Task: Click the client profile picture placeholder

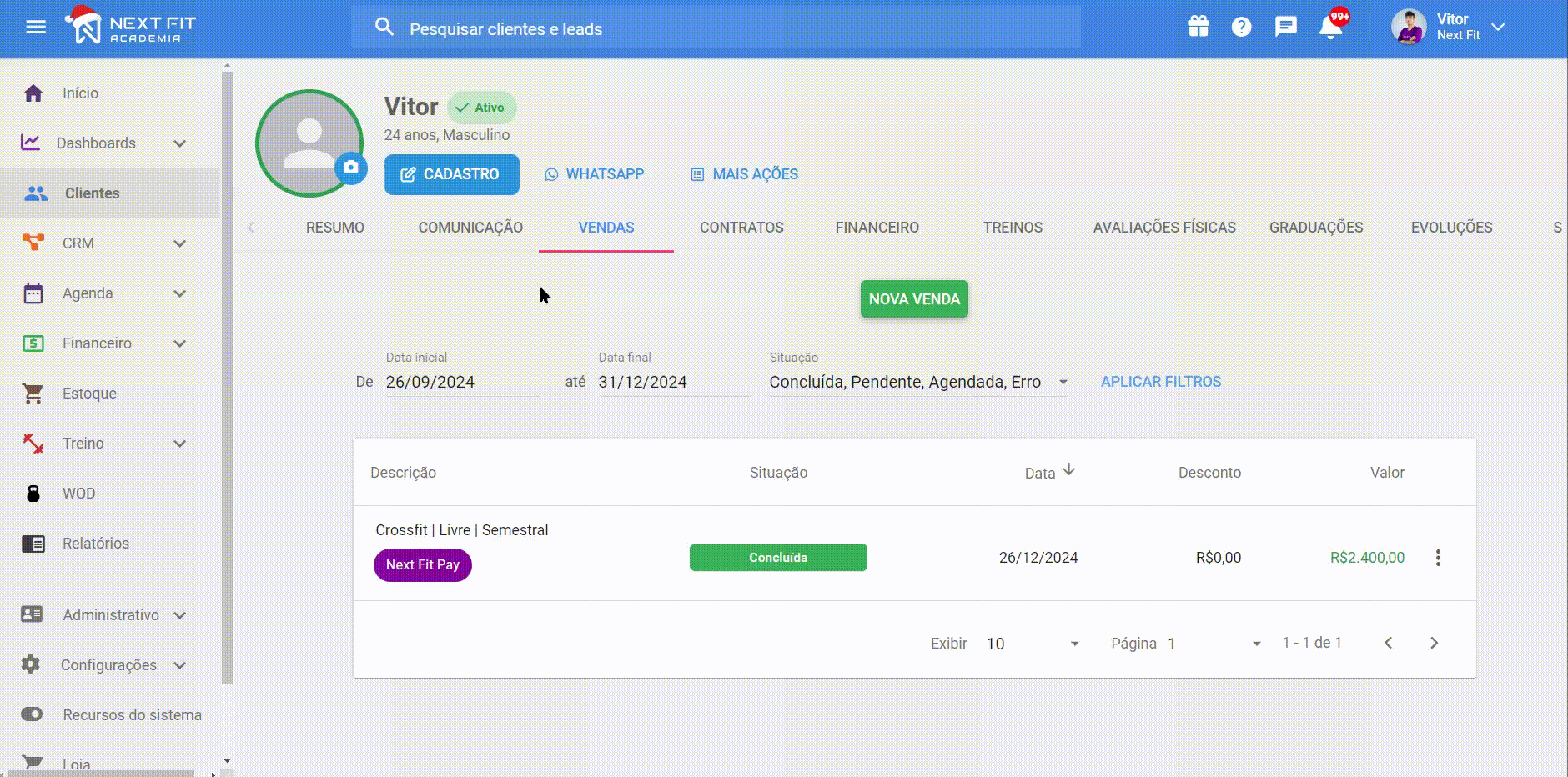Action: (x=309, y=143)
